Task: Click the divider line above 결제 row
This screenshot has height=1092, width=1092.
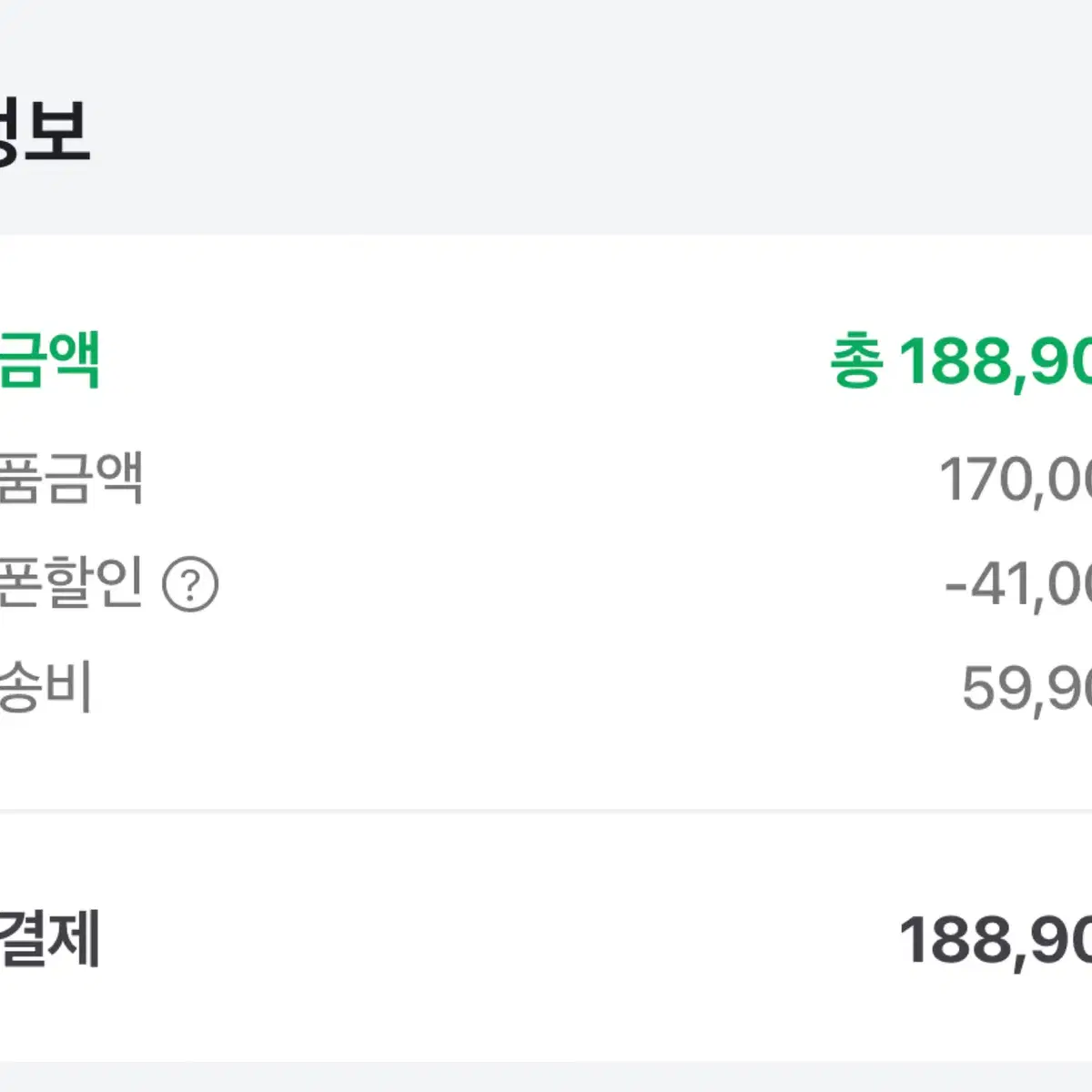Action: (x=546, y=810)
